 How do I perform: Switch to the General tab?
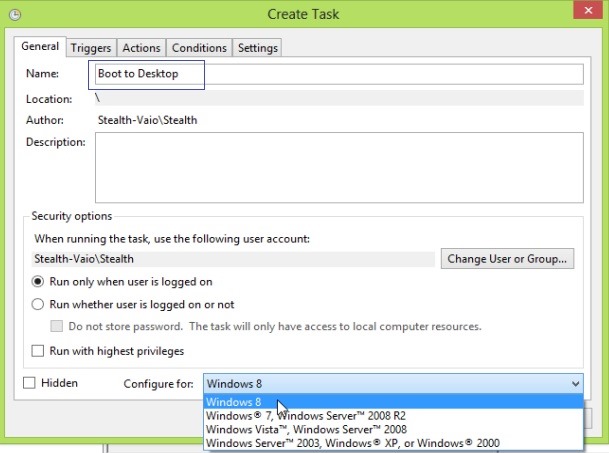40,46
